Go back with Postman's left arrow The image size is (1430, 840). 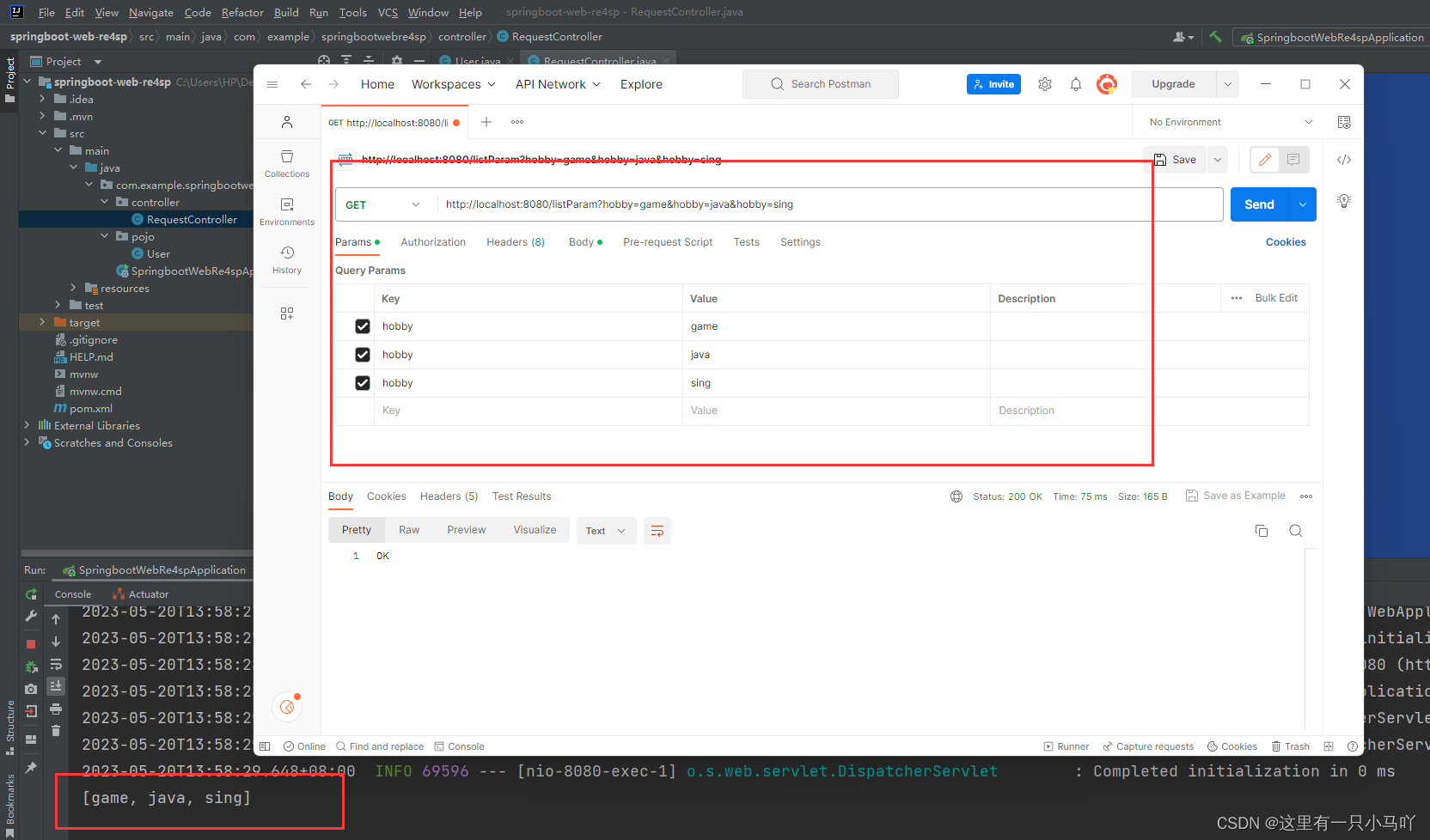pyautogui.click(x=306, y=84)
